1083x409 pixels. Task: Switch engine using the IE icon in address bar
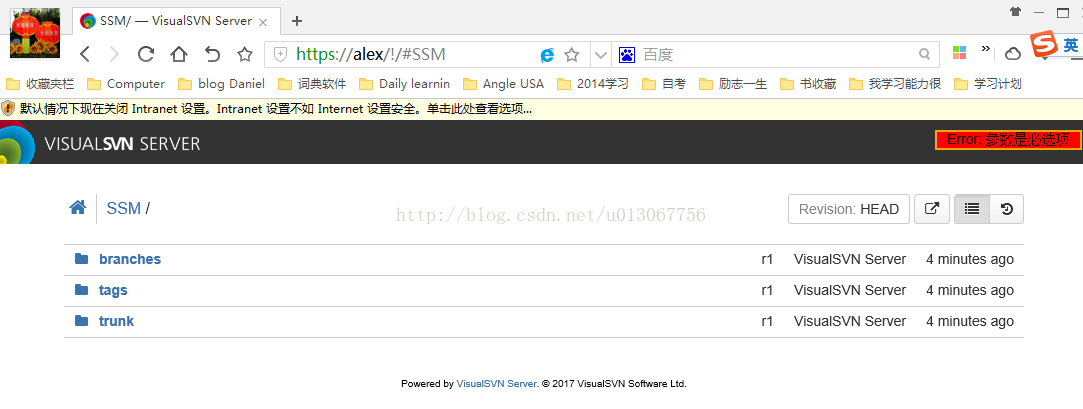pos(547,55)
